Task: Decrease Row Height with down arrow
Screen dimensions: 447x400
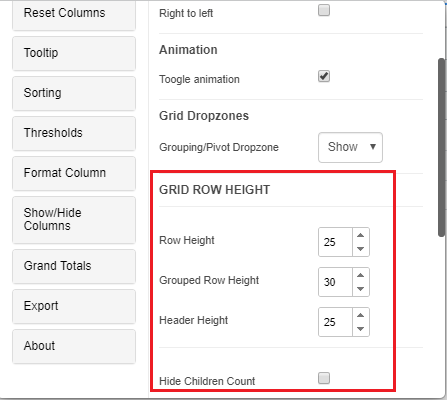Action: pos(360,249)
